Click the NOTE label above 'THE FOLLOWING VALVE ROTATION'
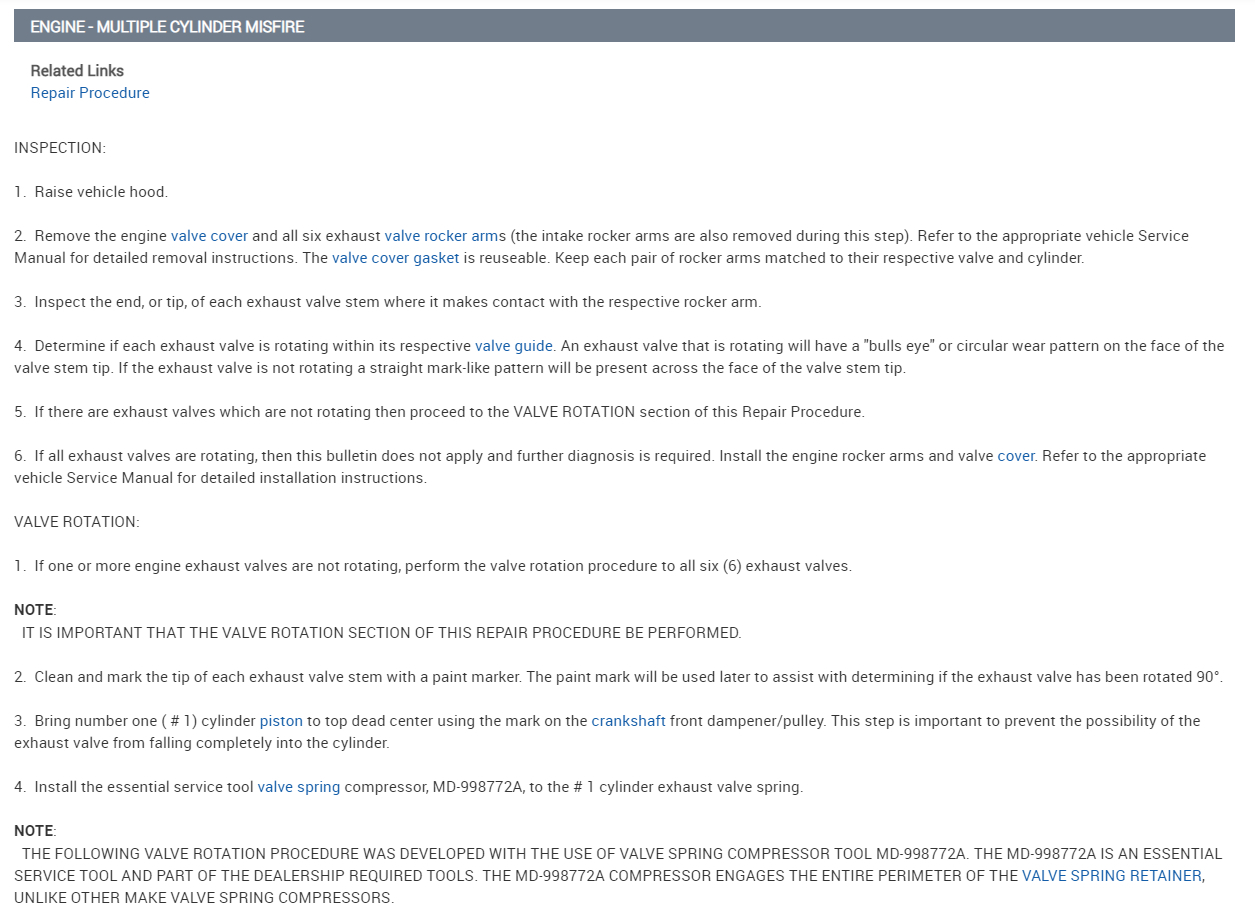The width and height of the screenshot is (1255, 920). [x=34, y=831]
